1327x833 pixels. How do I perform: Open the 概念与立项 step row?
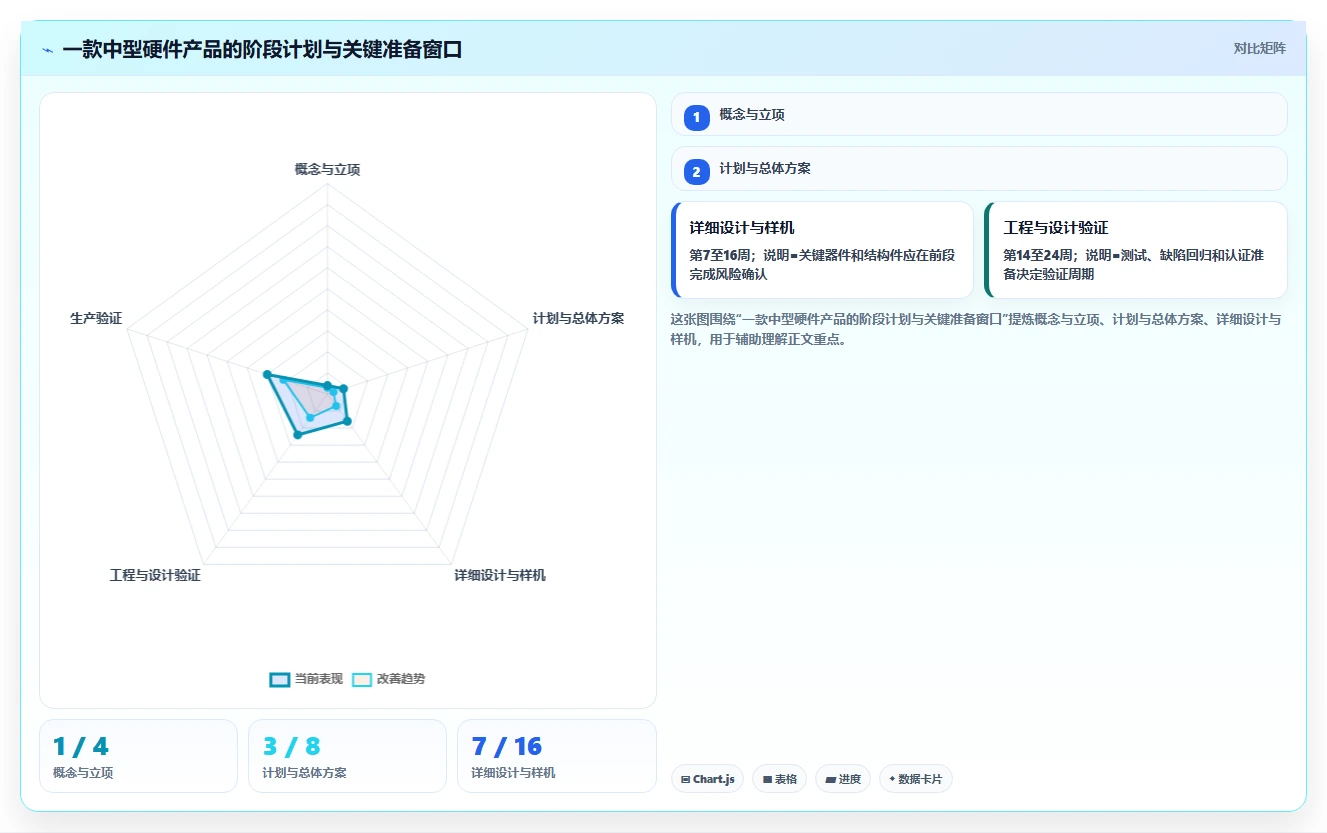click(x=979, y=114)
